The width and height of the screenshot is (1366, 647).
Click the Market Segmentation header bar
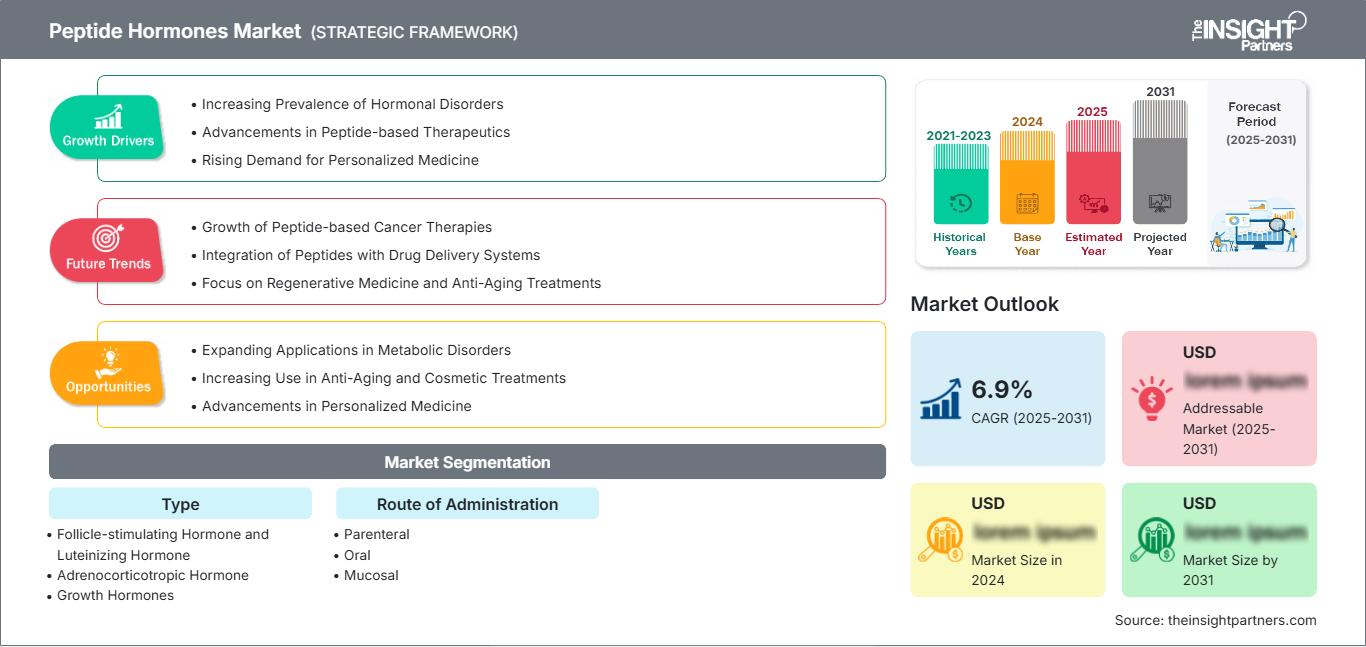coord(467,461)
